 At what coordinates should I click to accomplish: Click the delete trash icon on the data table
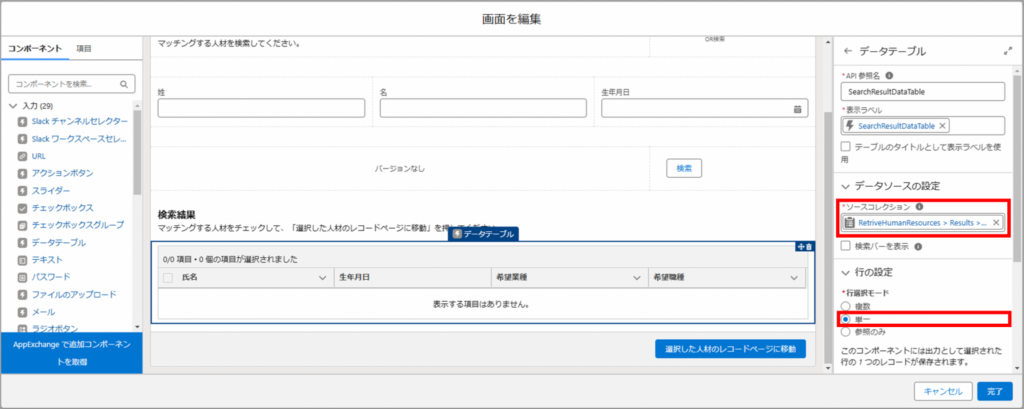tap(809, 247)
